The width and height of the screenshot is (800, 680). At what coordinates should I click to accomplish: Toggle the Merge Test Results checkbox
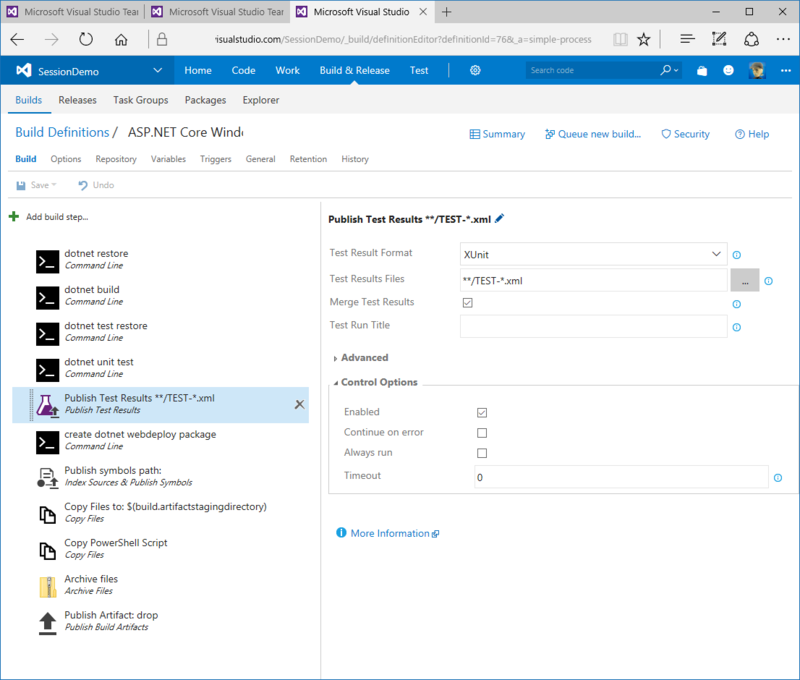(x=467, y=303)
